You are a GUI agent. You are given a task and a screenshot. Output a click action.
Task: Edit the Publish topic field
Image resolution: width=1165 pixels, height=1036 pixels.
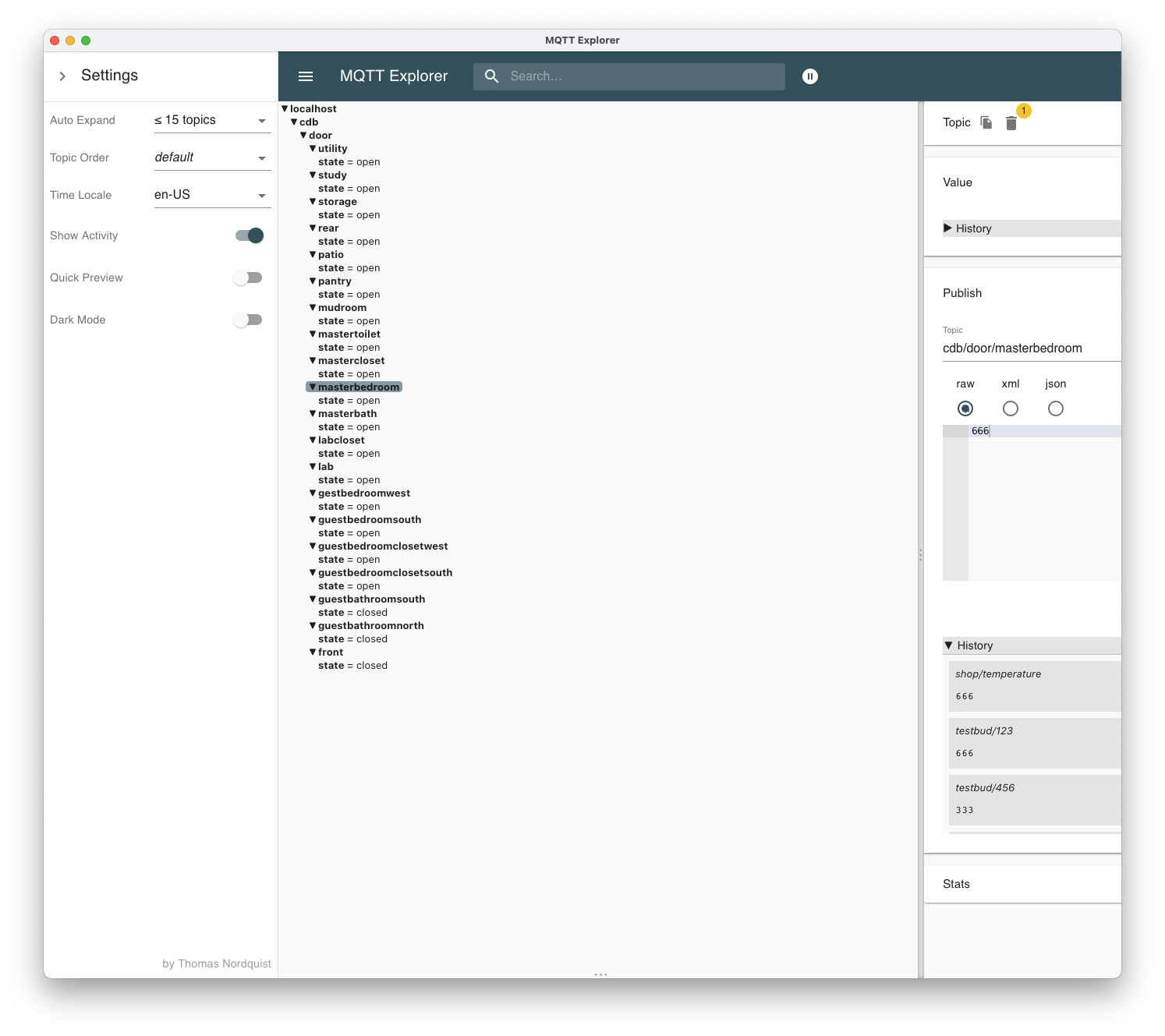(1032, 348)
